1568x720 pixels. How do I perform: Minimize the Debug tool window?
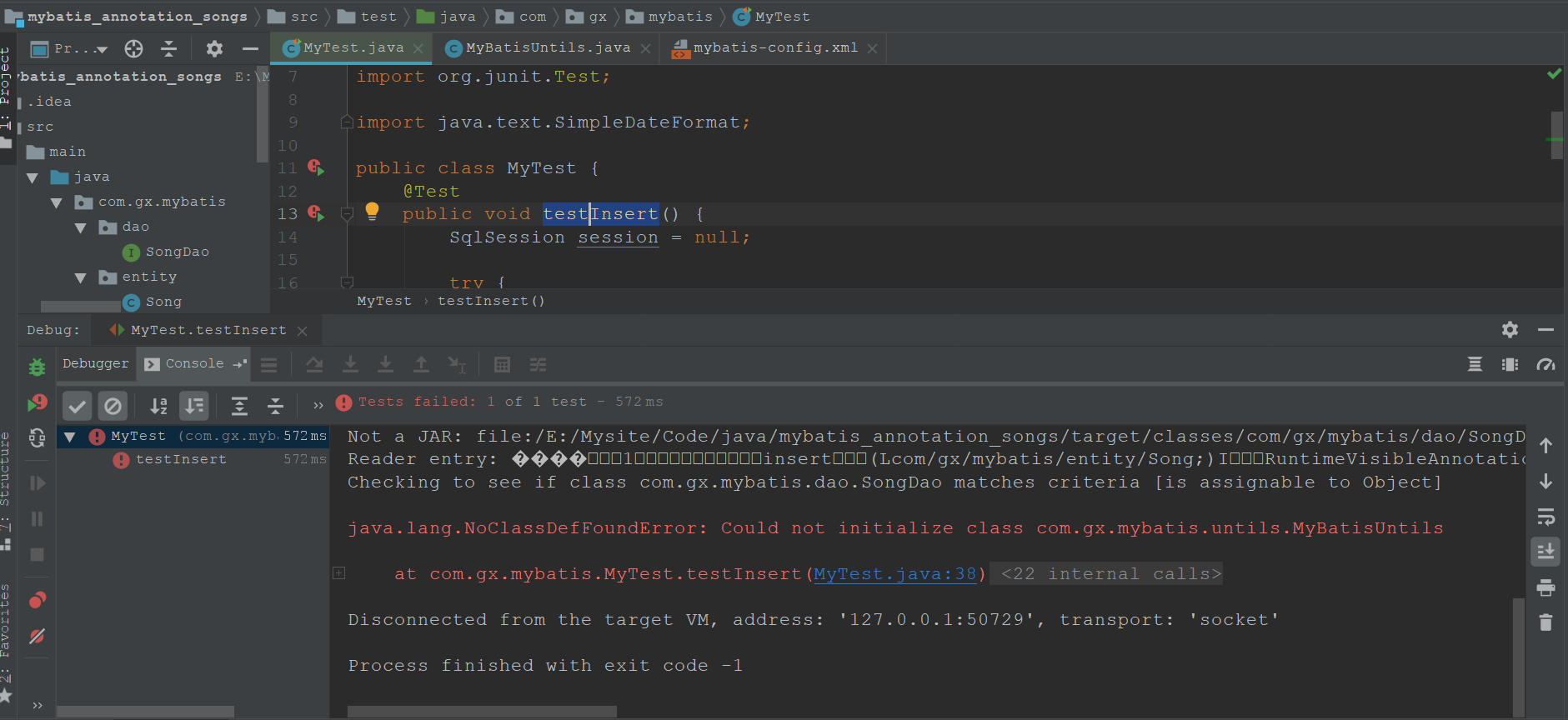coord(1545,330)
